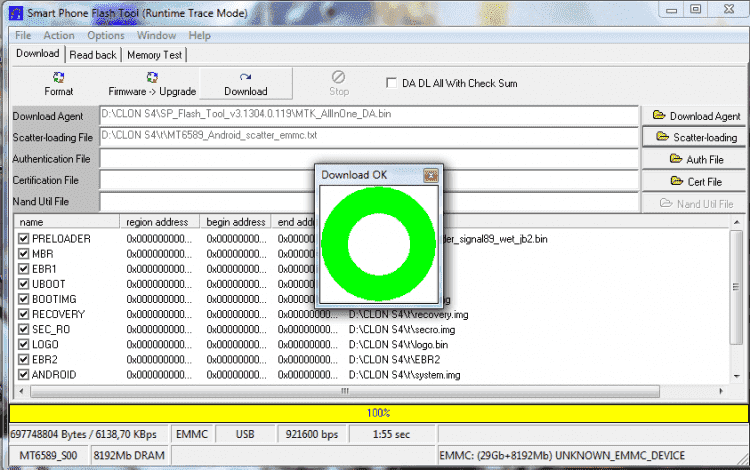Uncheck the LOGO partition
Screen dimensions: 750x470
[23, 344]
